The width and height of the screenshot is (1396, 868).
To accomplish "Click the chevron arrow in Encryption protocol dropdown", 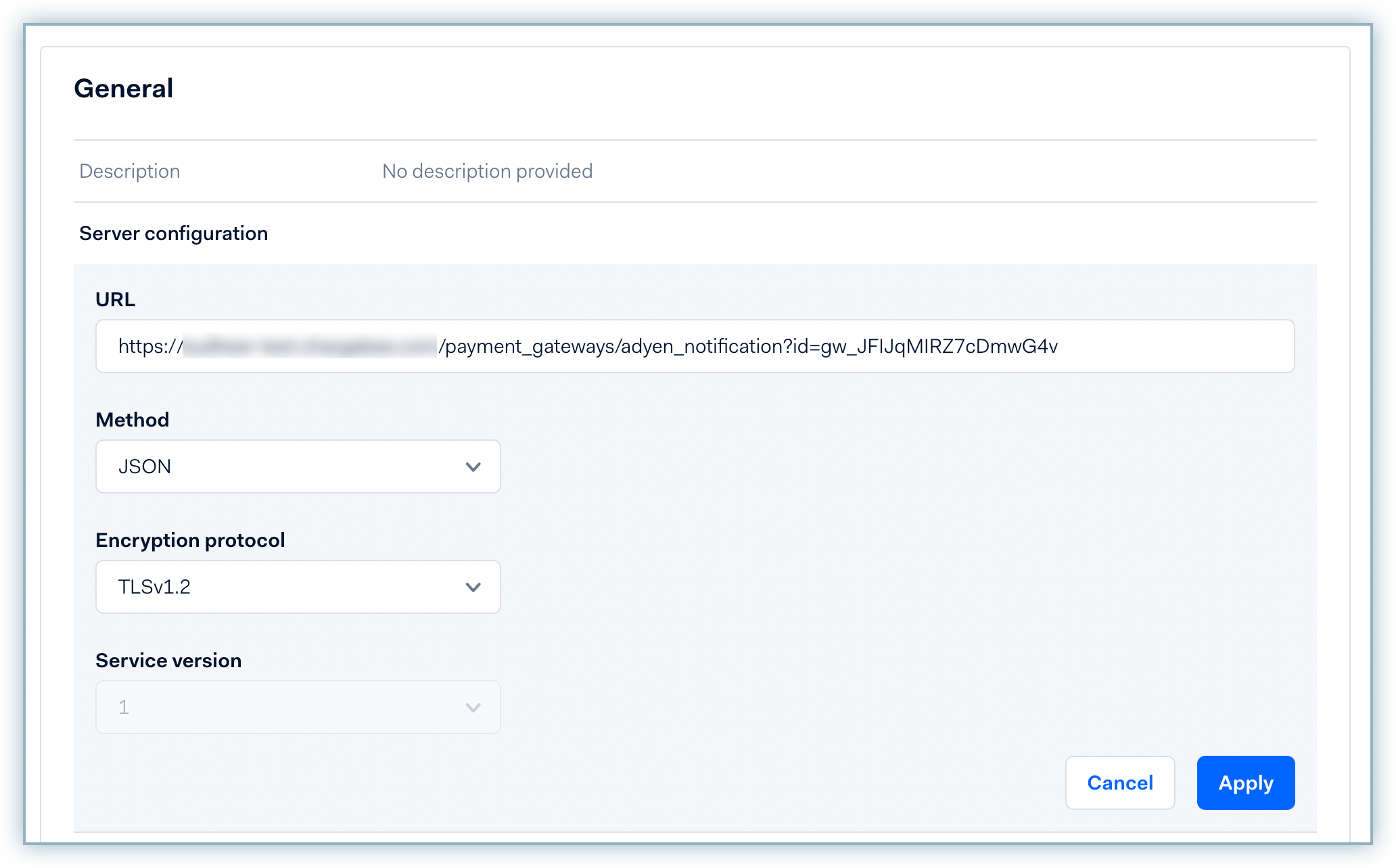I will tap(473, 587).
